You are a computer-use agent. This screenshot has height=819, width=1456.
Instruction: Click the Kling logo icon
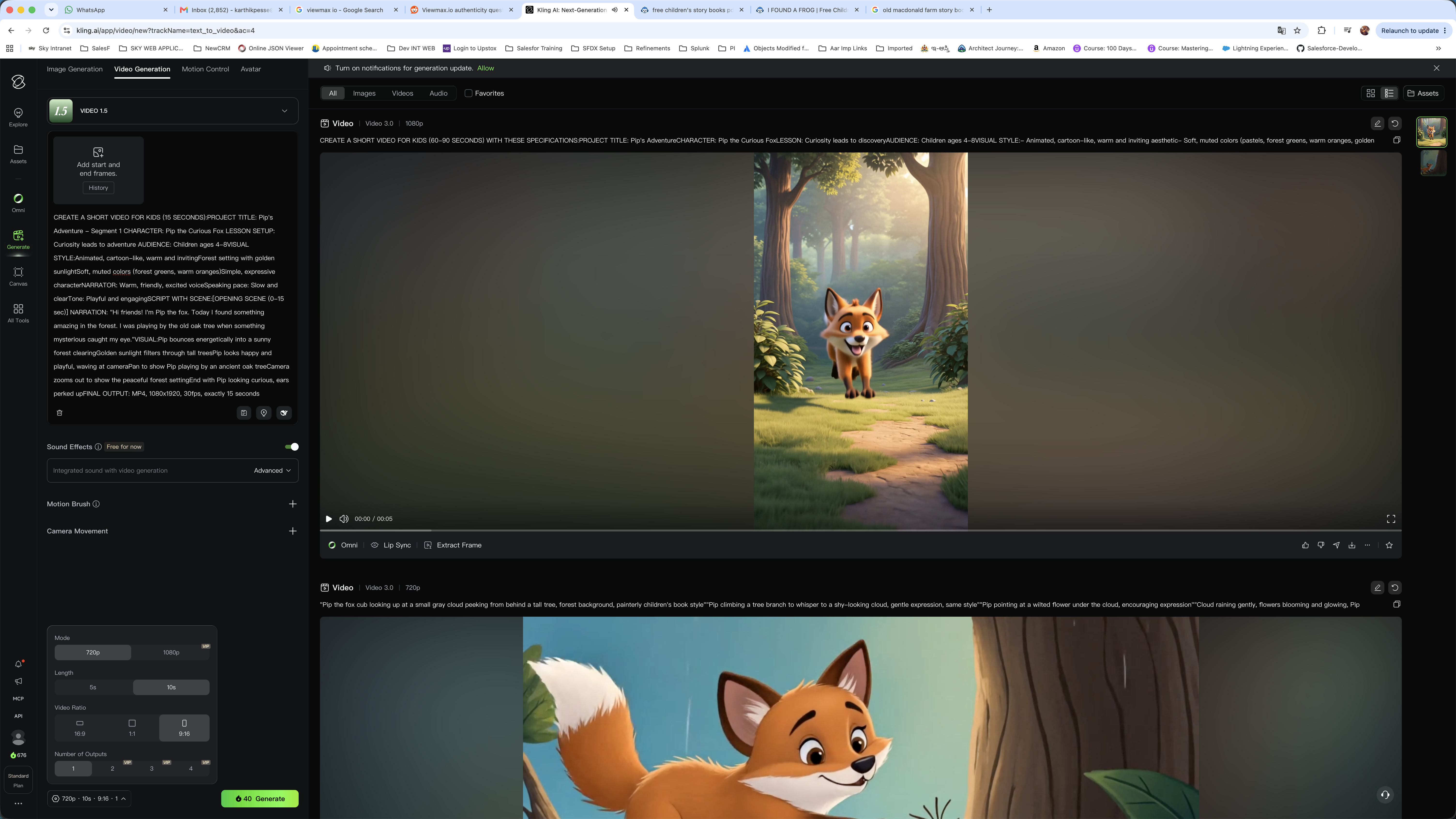click(18, 82)
